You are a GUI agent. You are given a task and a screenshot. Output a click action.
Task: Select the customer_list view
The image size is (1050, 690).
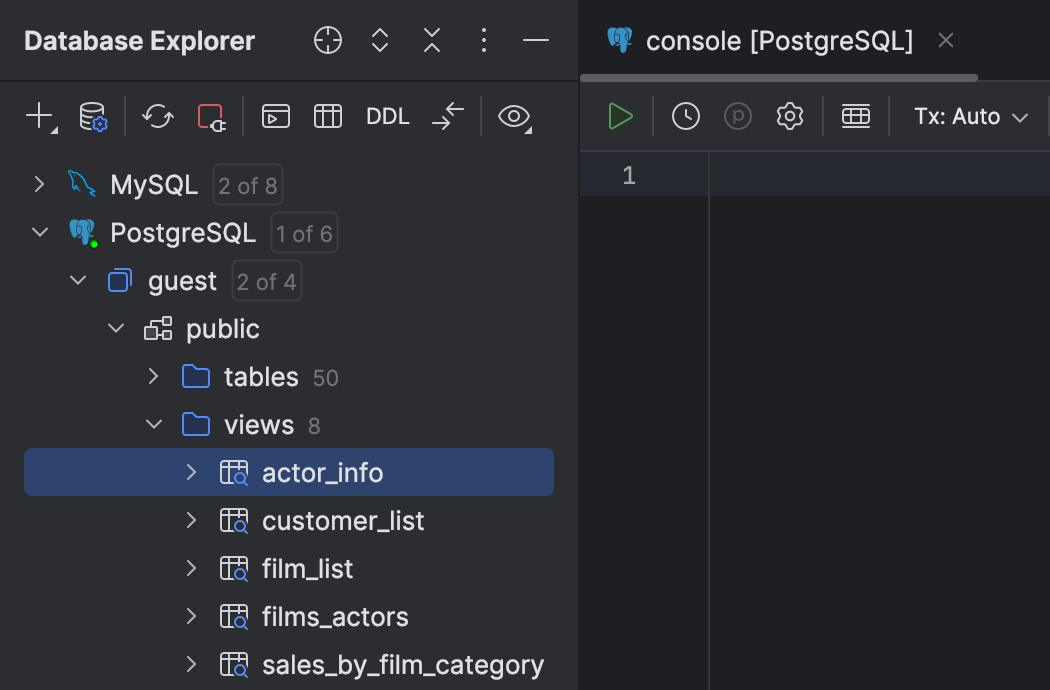coord(343,520)
